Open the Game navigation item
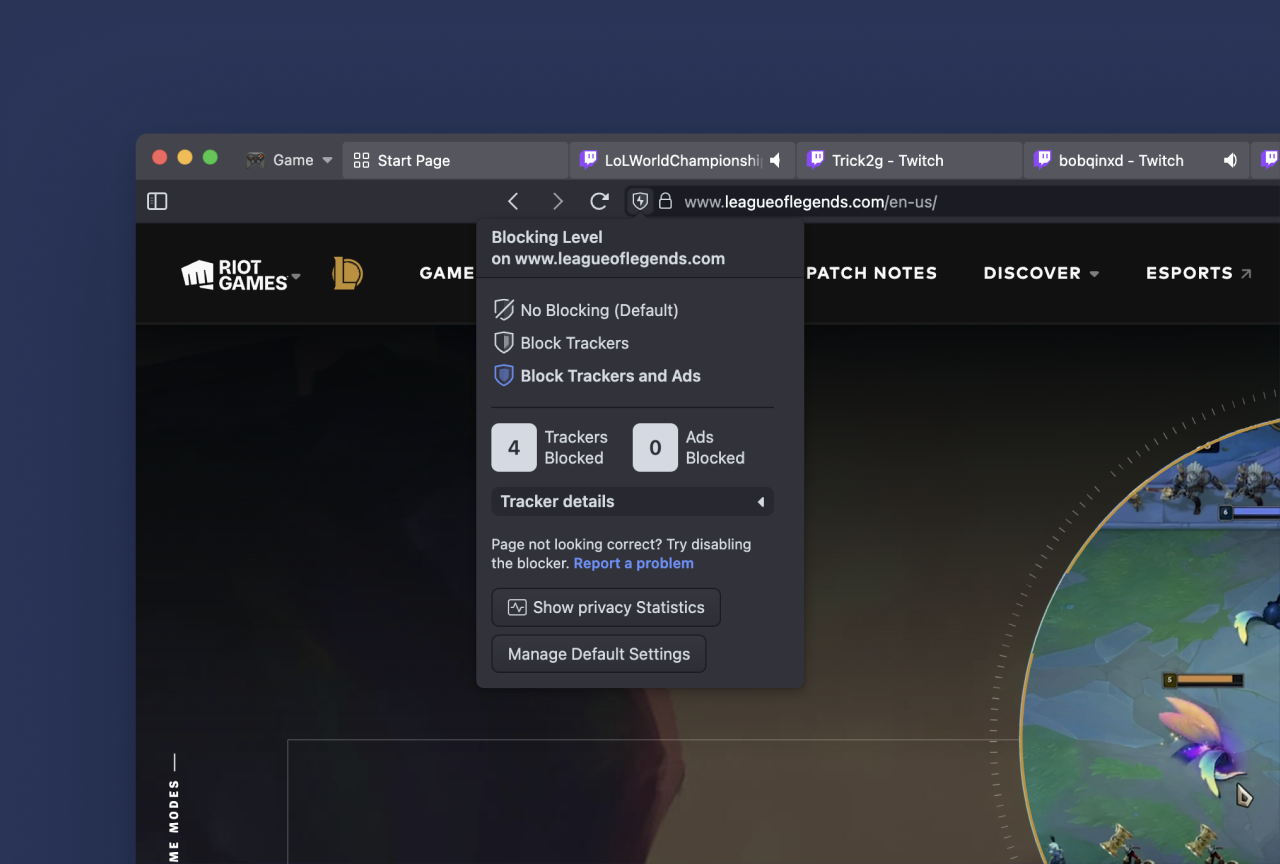Image resolution: width=1280 pixels, height=864 pixels. click(446, 273)
